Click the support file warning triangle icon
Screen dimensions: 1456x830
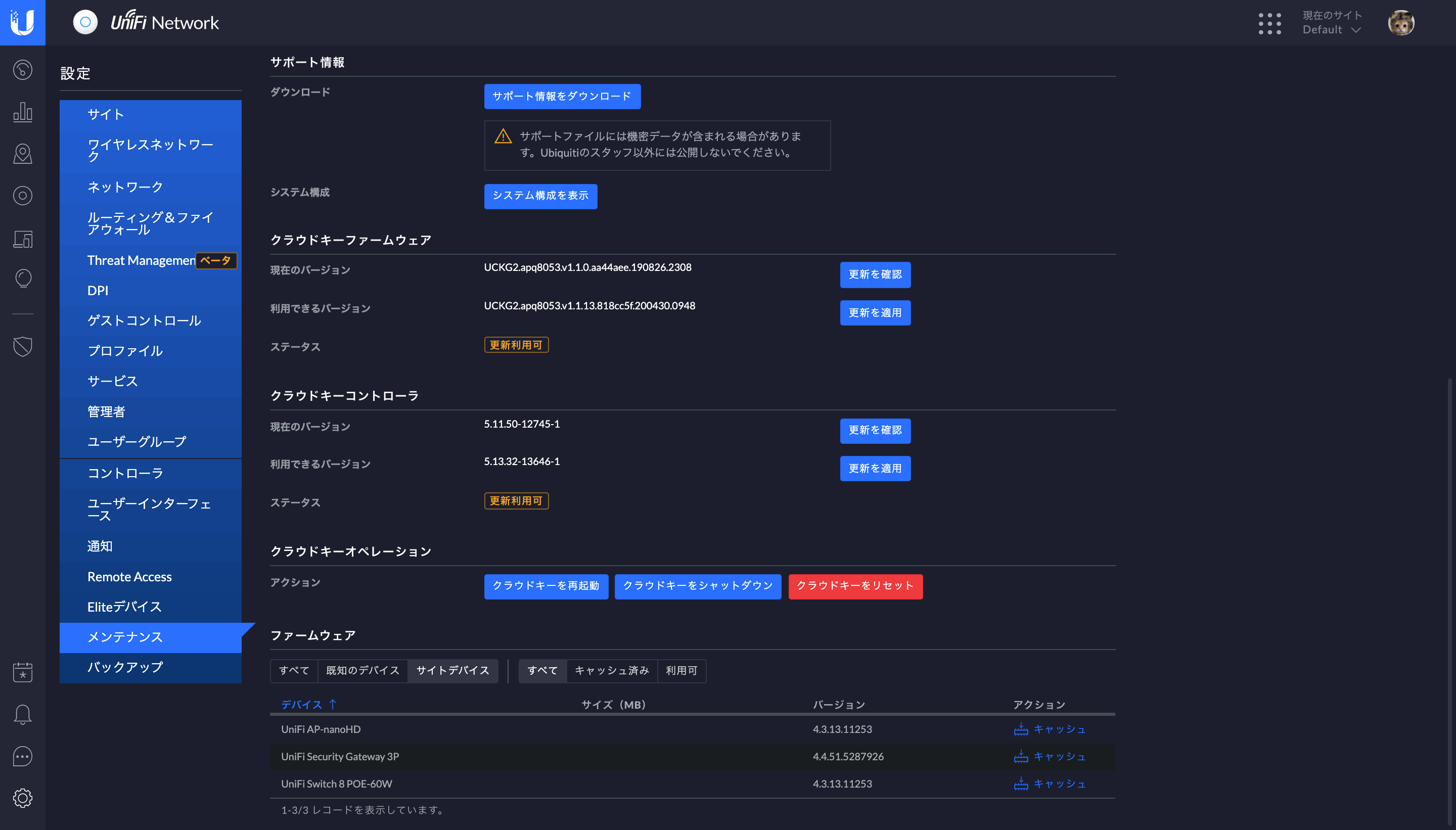pos(503,136)
